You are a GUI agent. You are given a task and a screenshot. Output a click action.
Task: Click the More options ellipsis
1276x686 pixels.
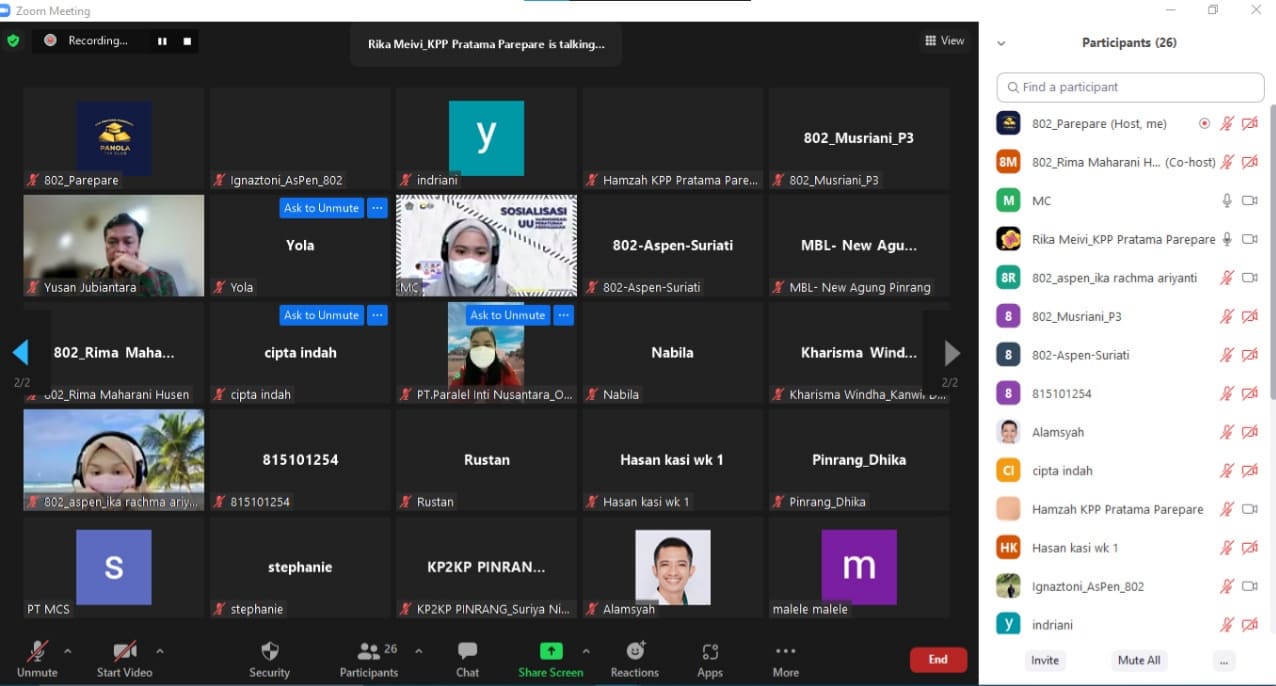786,652
